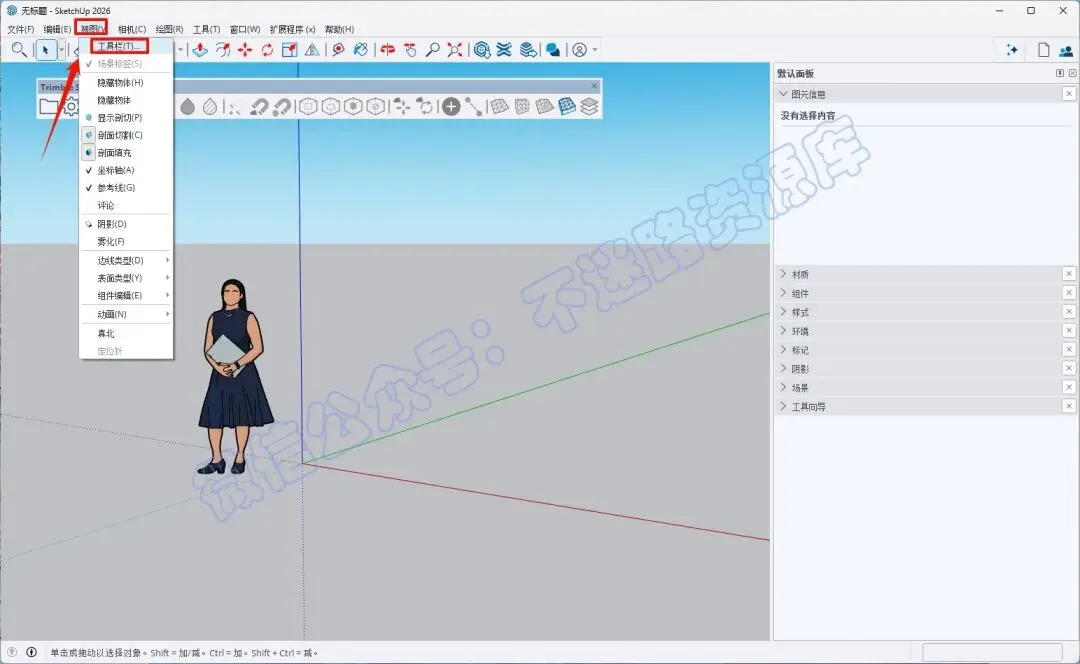Open the Draw menu 绘图(R)
The width and height of the screenshot is (1080, 664).
coord(169,29)
